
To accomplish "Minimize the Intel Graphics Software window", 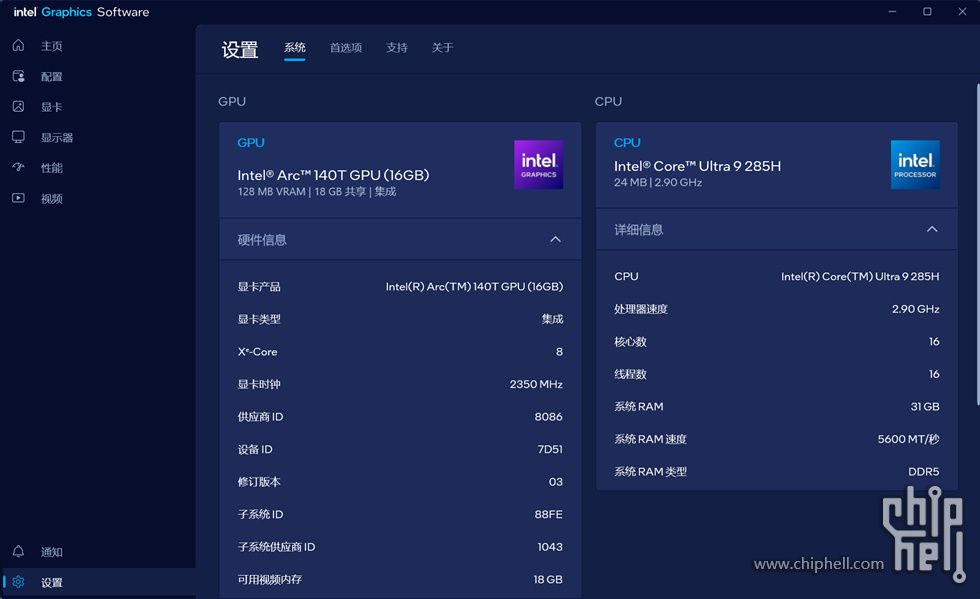I will point(892,11).
